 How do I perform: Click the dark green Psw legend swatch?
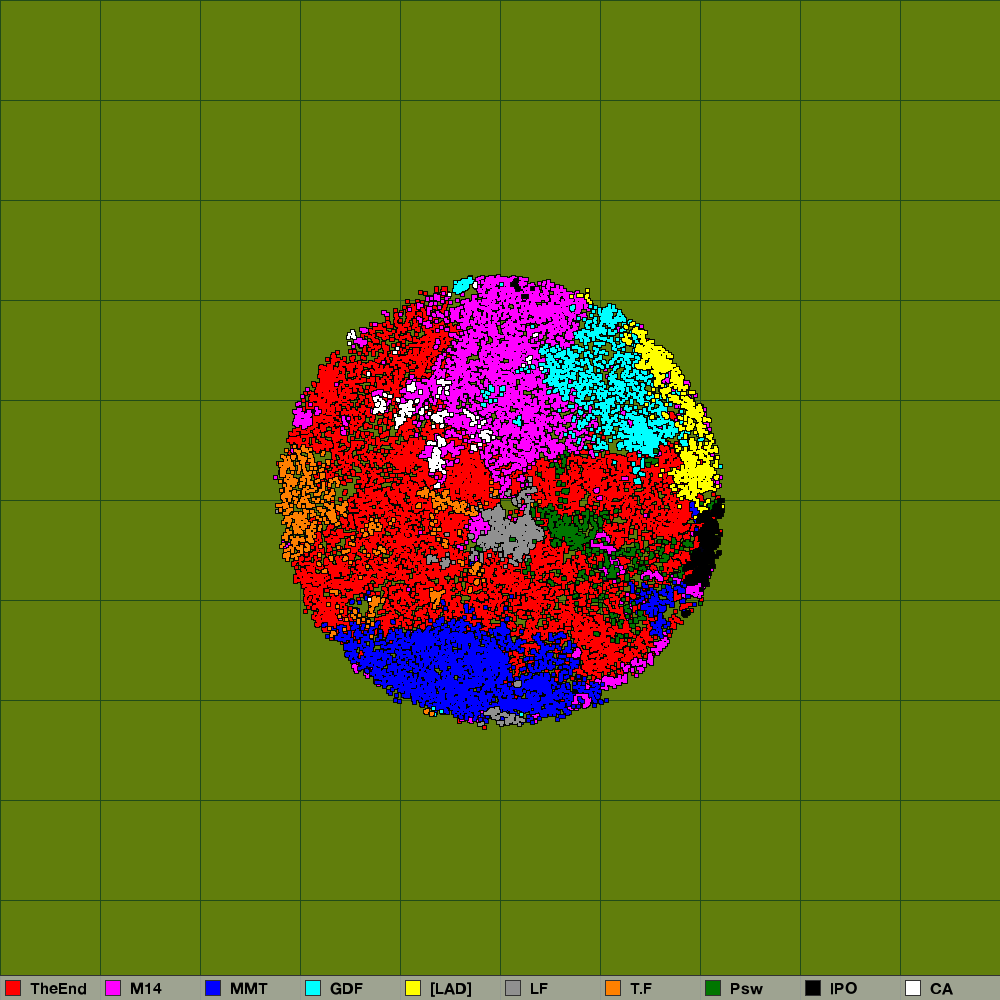tap(713, 988)
